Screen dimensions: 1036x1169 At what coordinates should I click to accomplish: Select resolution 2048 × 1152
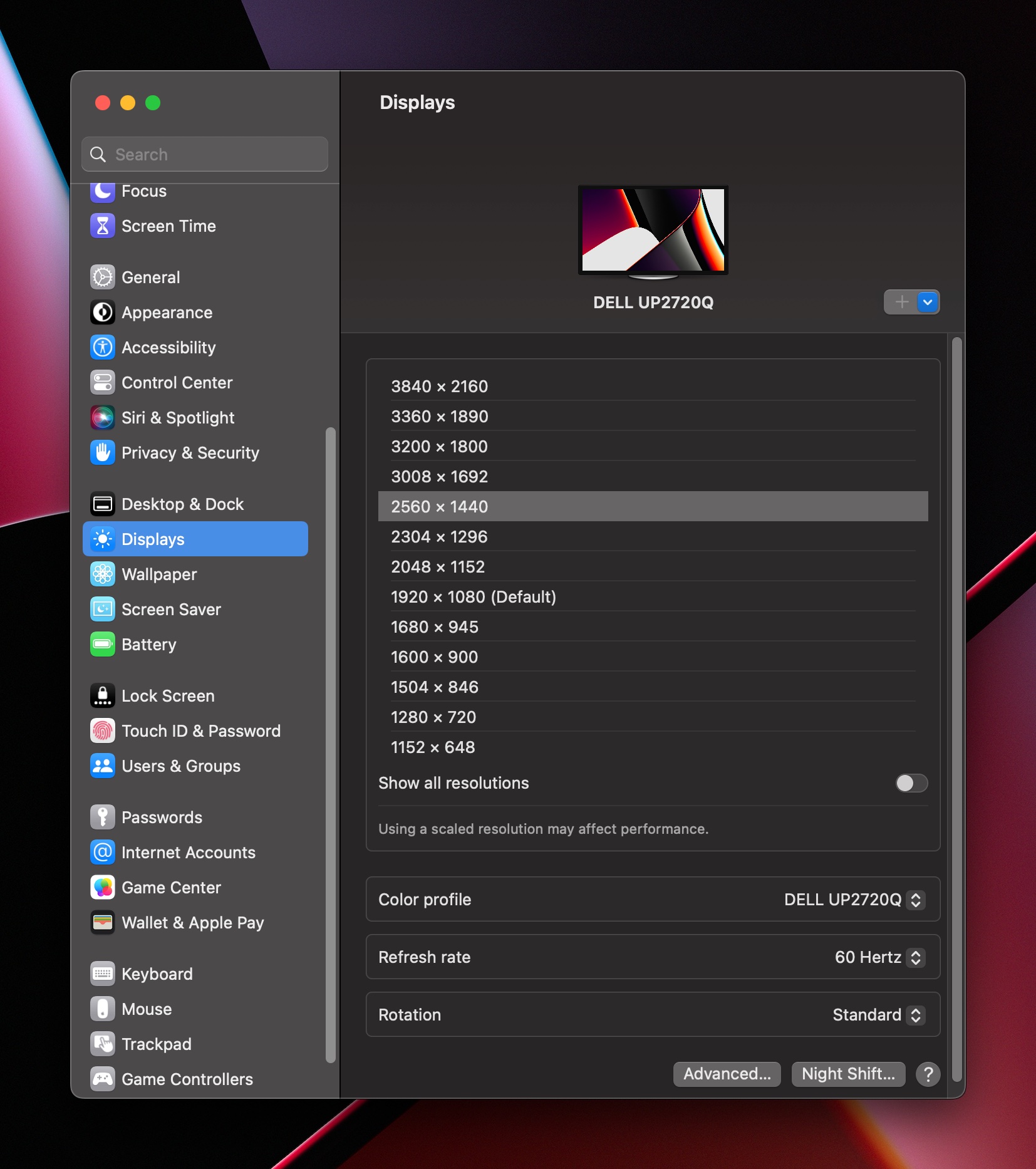(653, 567)
